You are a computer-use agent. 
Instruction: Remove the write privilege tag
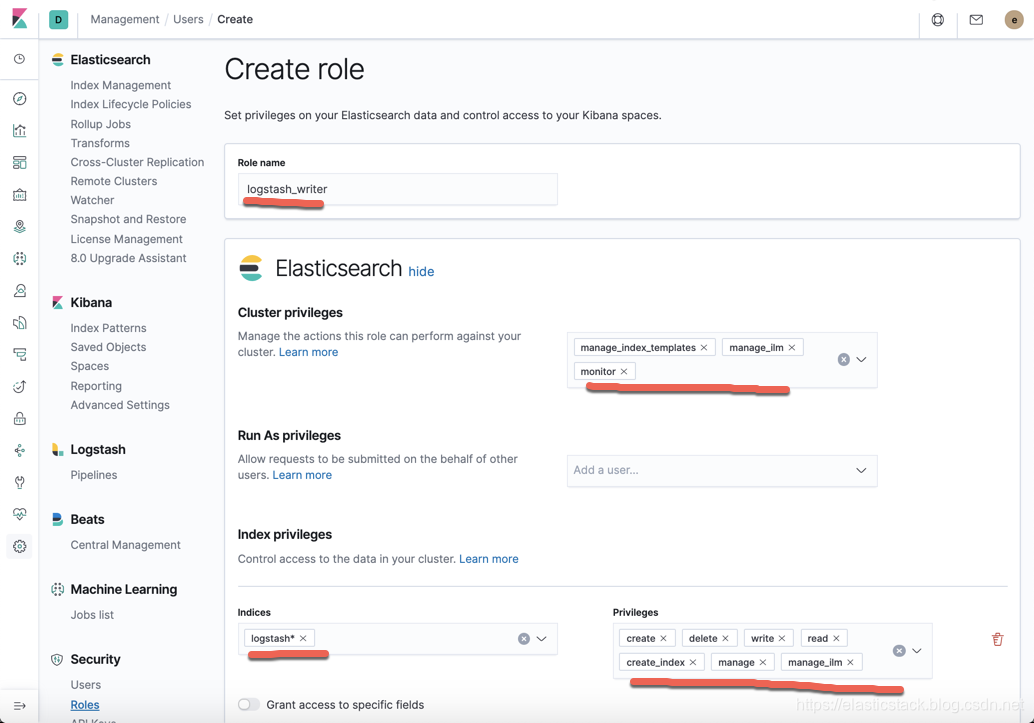point(782,638)
